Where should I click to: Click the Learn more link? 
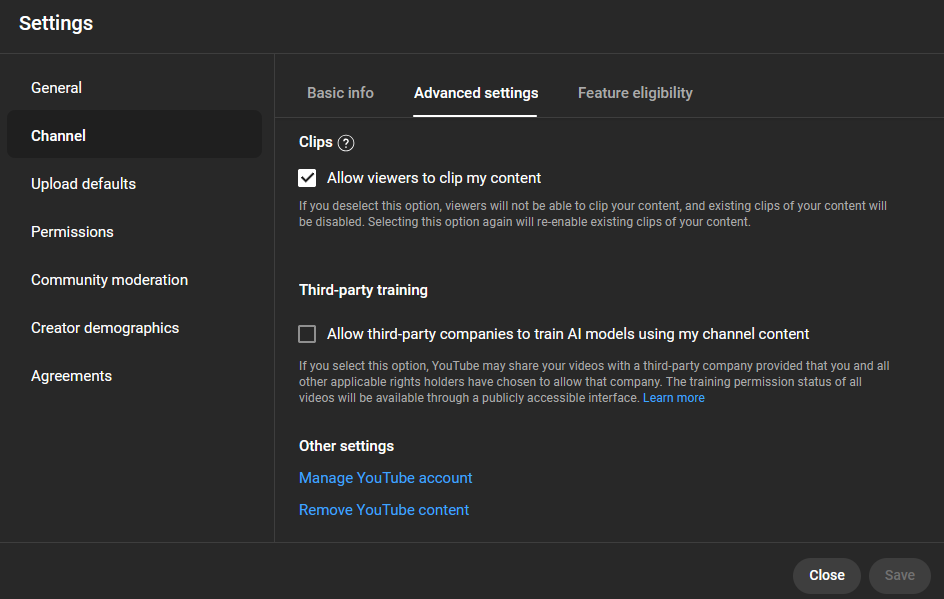tap(673, 398)
